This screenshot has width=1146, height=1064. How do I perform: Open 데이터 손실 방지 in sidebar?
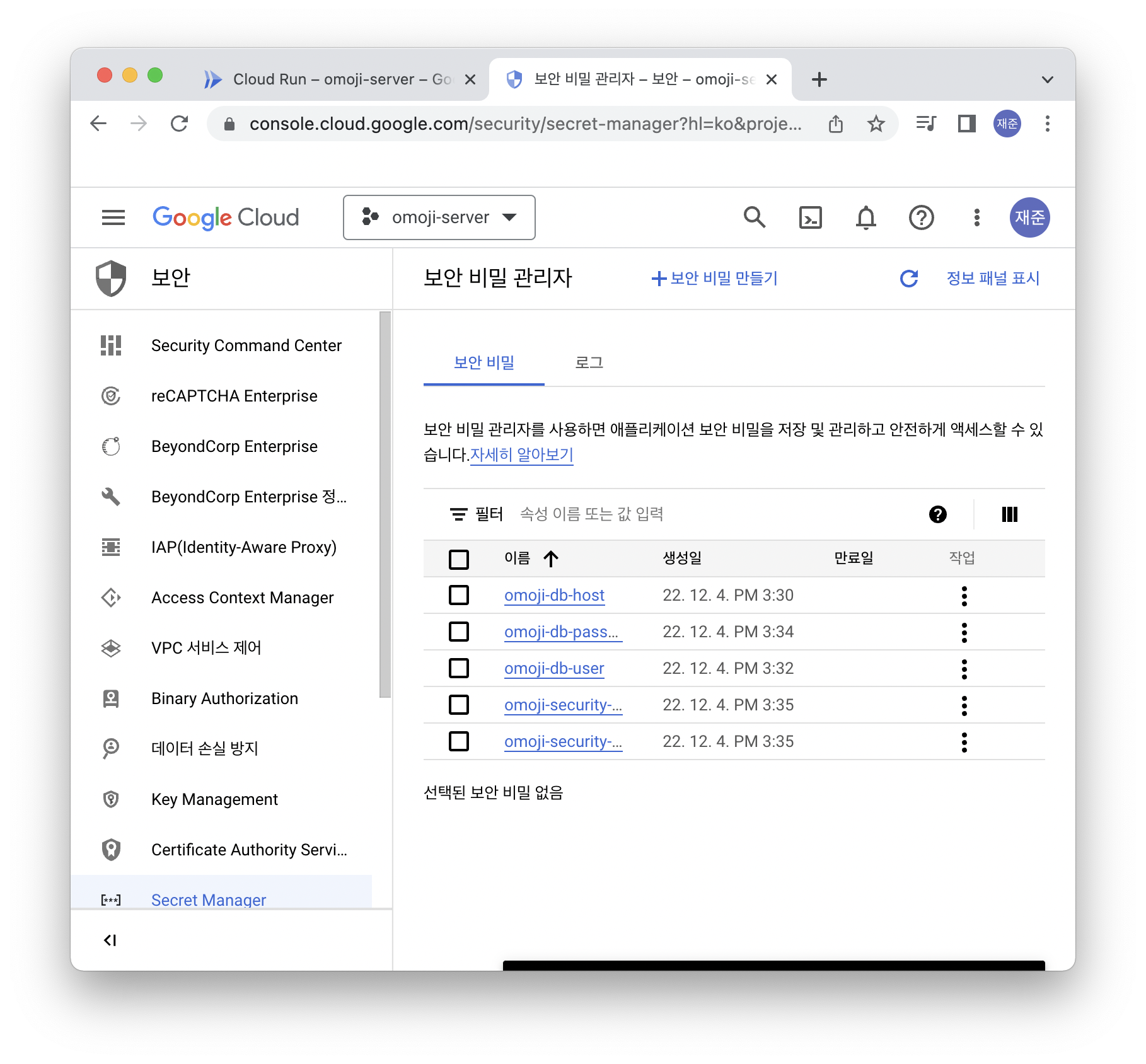tap(221, 749)
